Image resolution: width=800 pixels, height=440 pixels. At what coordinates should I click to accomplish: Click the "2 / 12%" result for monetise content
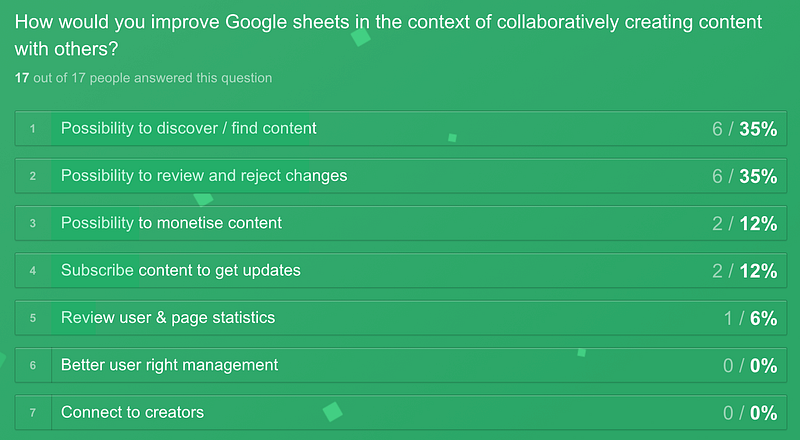point(744,224)
